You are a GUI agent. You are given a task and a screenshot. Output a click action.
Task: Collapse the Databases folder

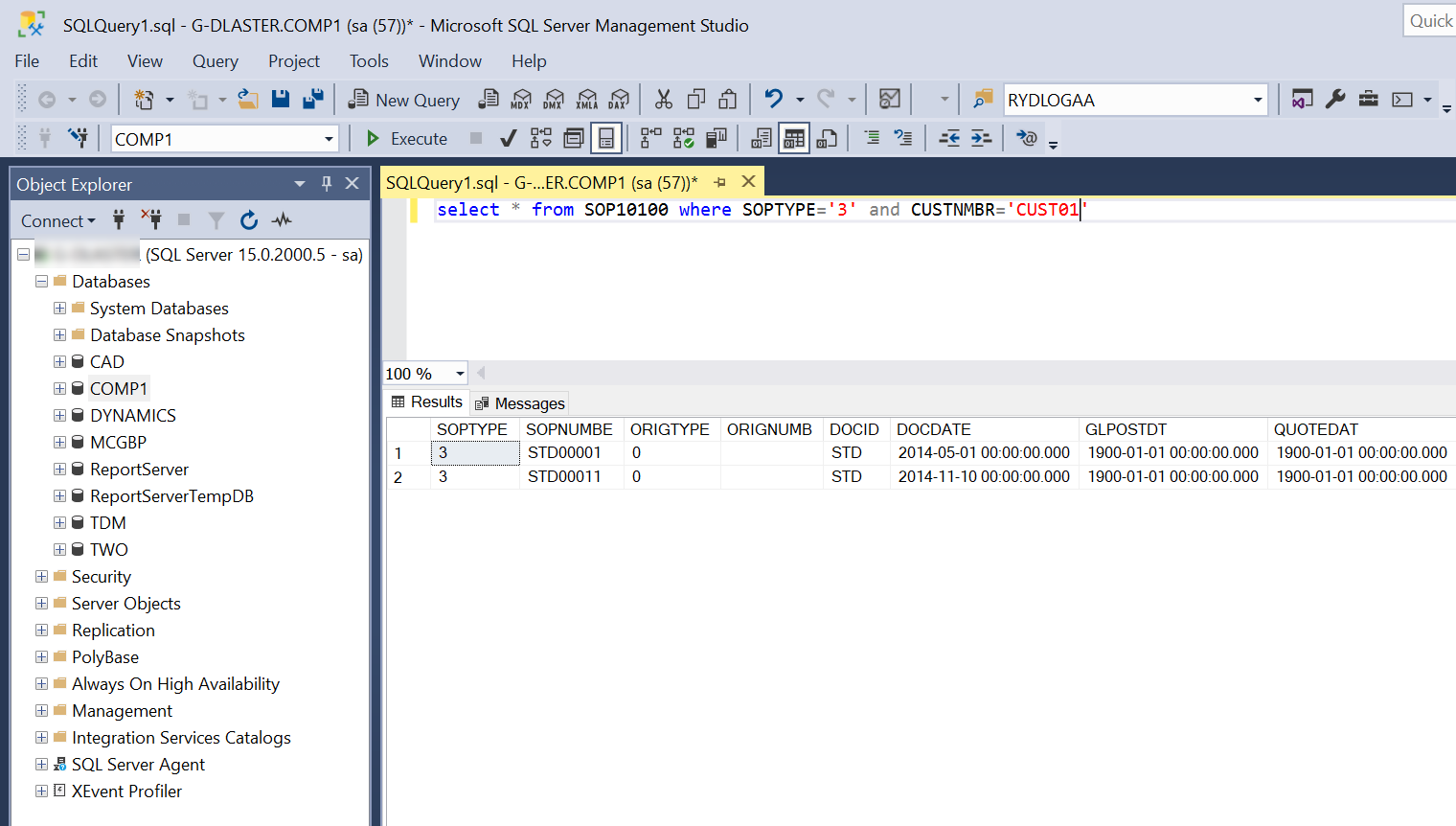click(41, 282)
